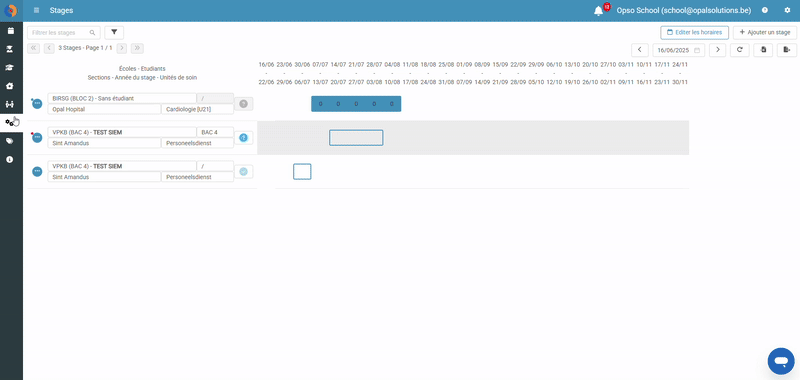
Task: Click the help question mark icon
Action: coord(764,10)
